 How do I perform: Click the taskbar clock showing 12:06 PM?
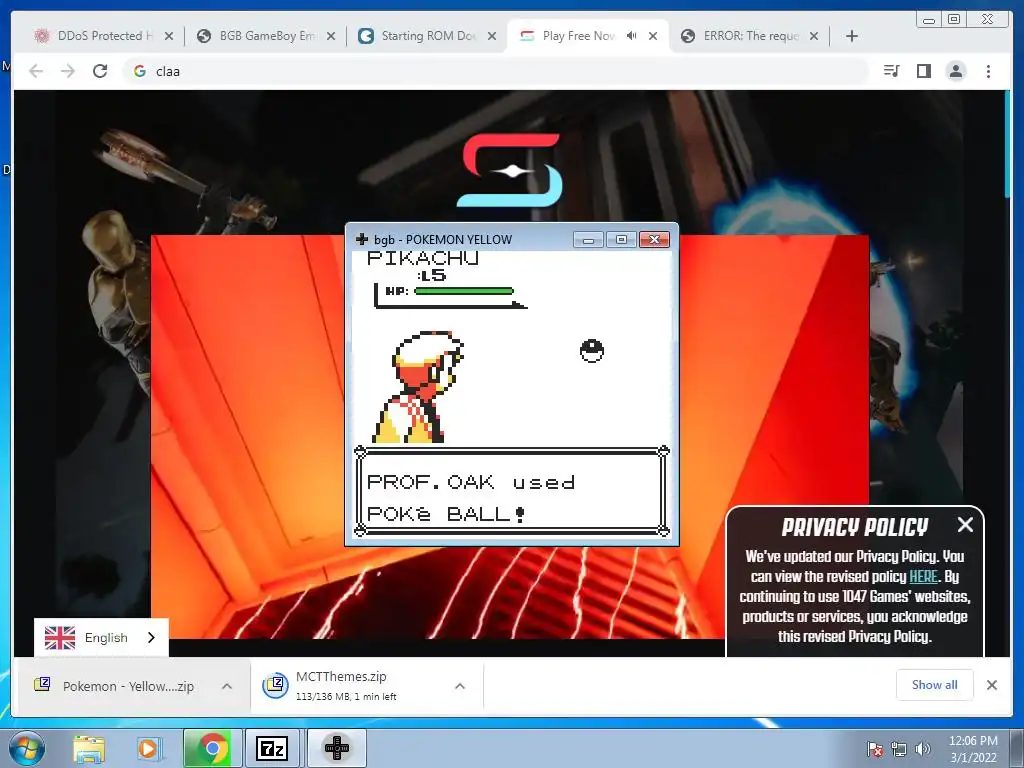point(972,748)
